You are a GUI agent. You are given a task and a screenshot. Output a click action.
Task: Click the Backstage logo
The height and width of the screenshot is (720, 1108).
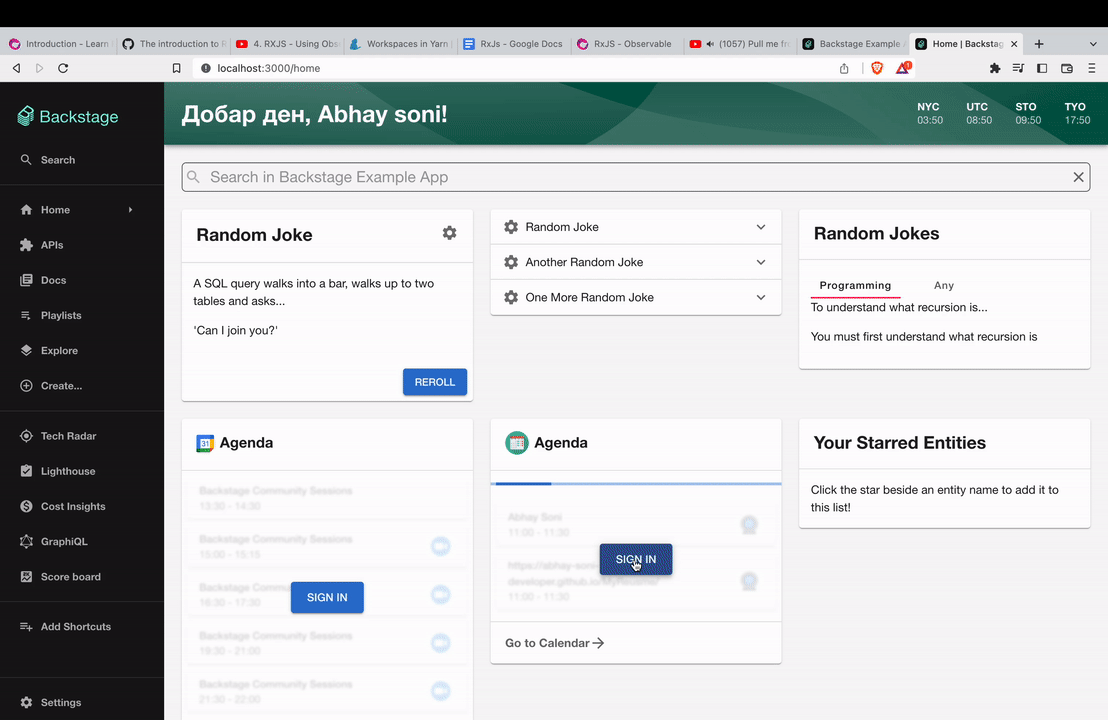point(68,116)
